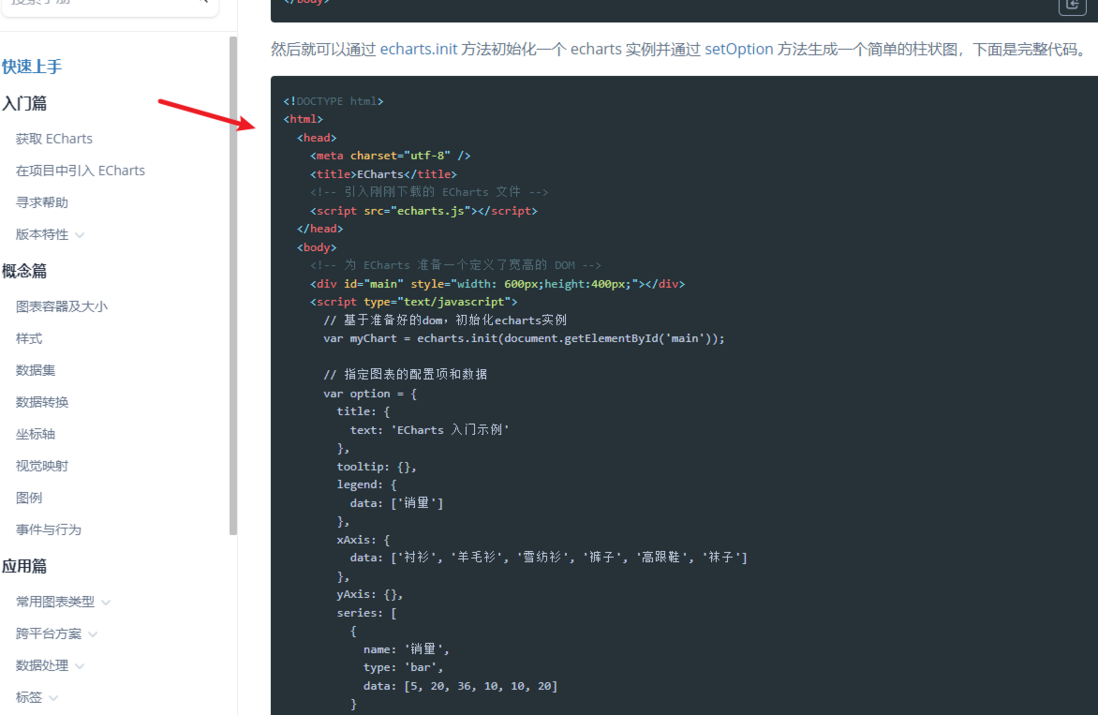
Task: Click the xAxis data array line
Action: [548, 557]
